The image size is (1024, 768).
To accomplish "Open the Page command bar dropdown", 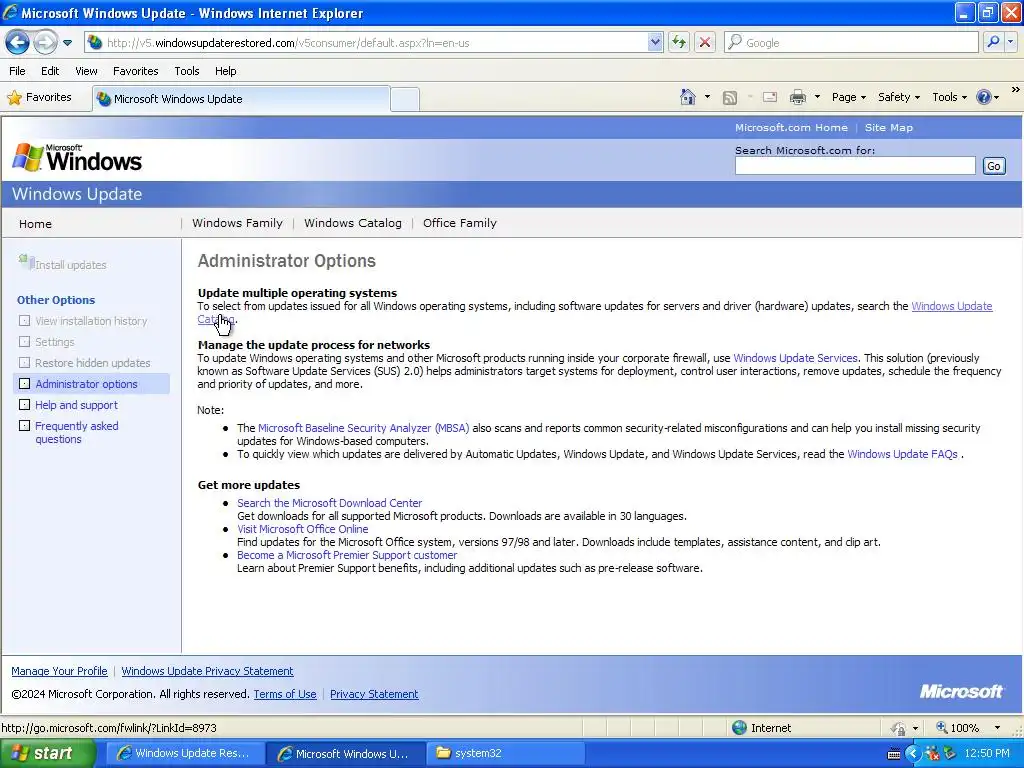I will tap(848, 97).
